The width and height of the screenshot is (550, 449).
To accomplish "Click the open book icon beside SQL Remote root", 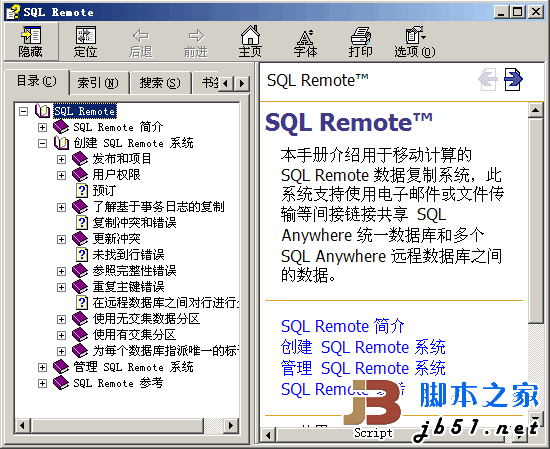I will click(42, 111).
